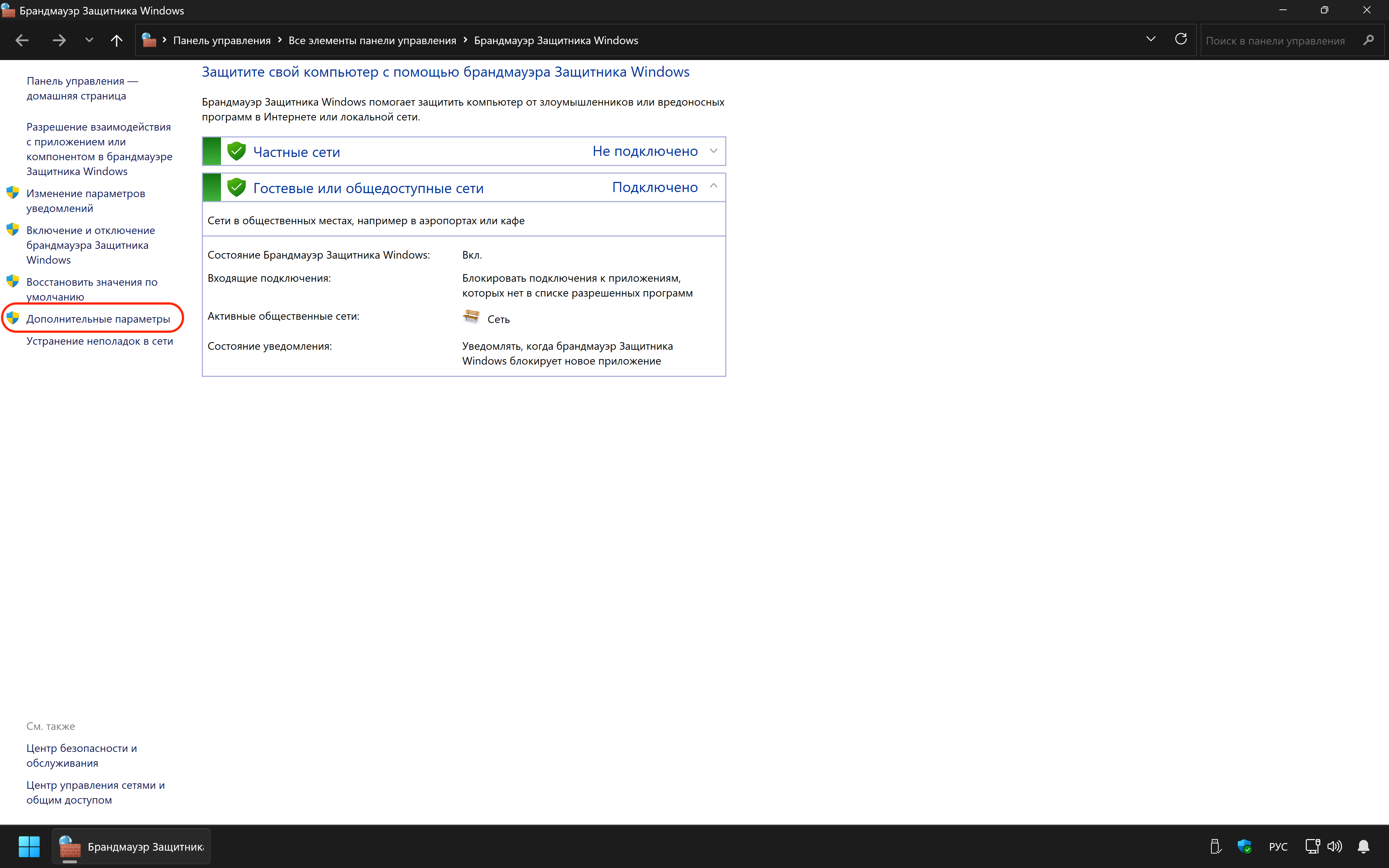Expand the Частные сети section chevron
This screenshot has height=868, width=1389.
click(713, 151)
